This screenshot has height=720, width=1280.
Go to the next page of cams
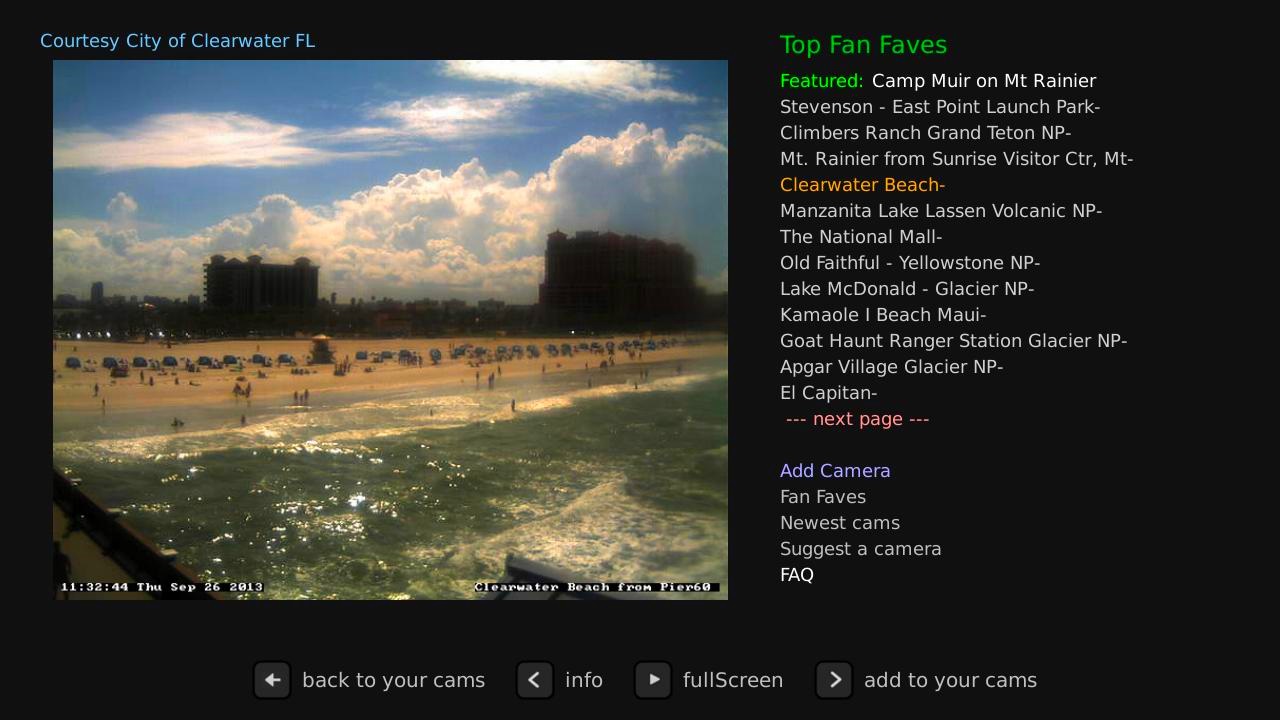click(857, 419)
